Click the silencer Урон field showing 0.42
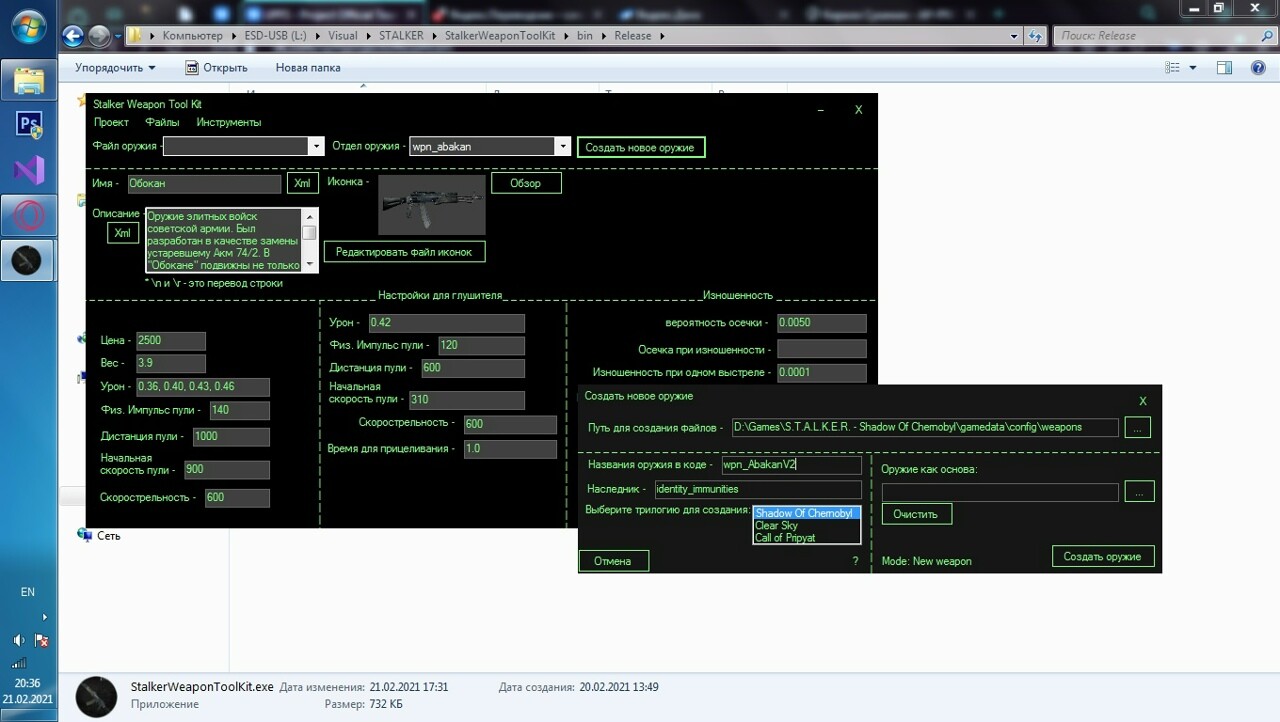Screen dimensions: 1280x722 [x=446, y=323]
